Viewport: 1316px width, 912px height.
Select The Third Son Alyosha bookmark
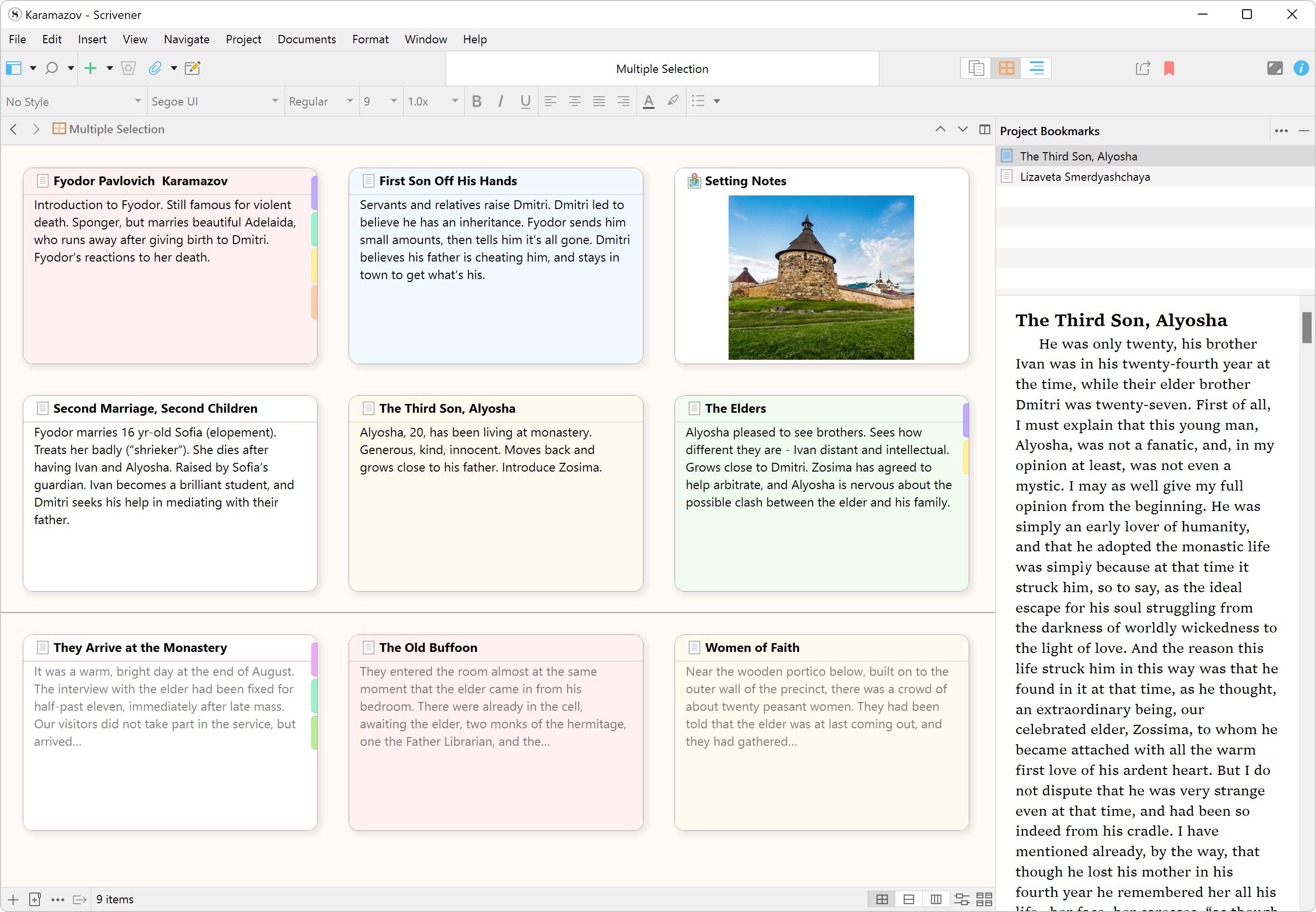[1079, 155]
